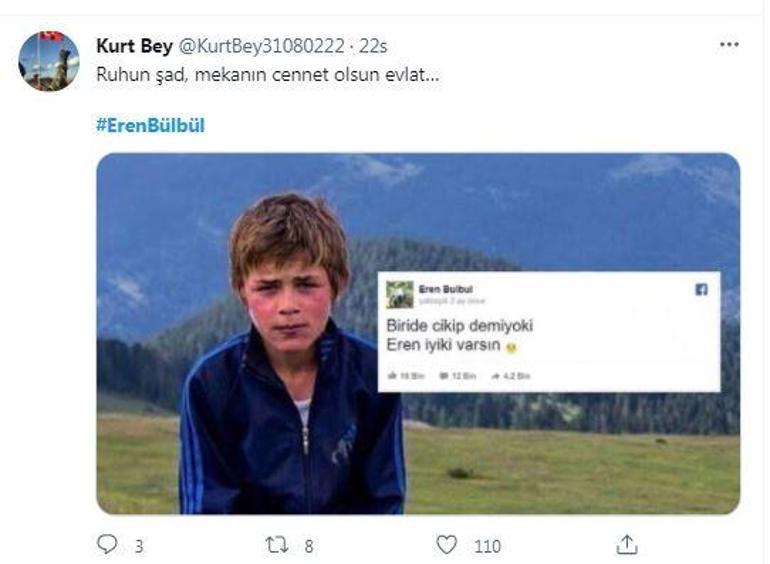The image size is (770, 564).
Task: Like the tweet with the heart icon
Action: coord(447,545)
